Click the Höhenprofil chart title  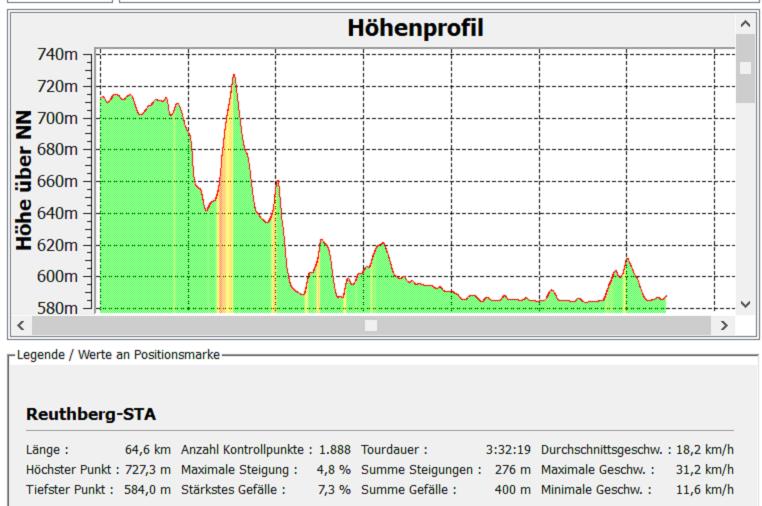(x=415, y=28)
